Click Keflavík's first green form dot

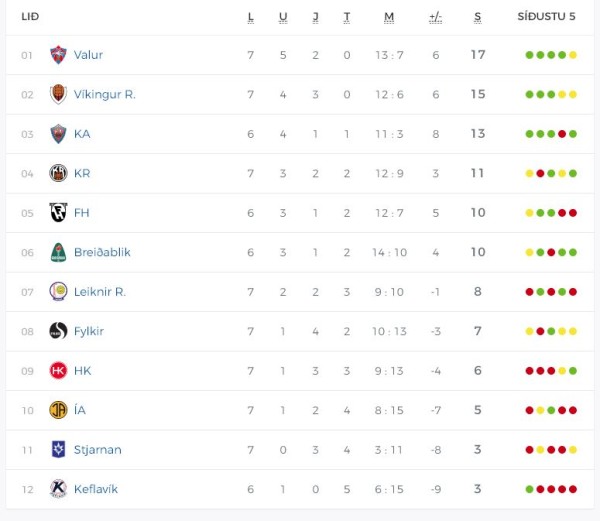530,489
